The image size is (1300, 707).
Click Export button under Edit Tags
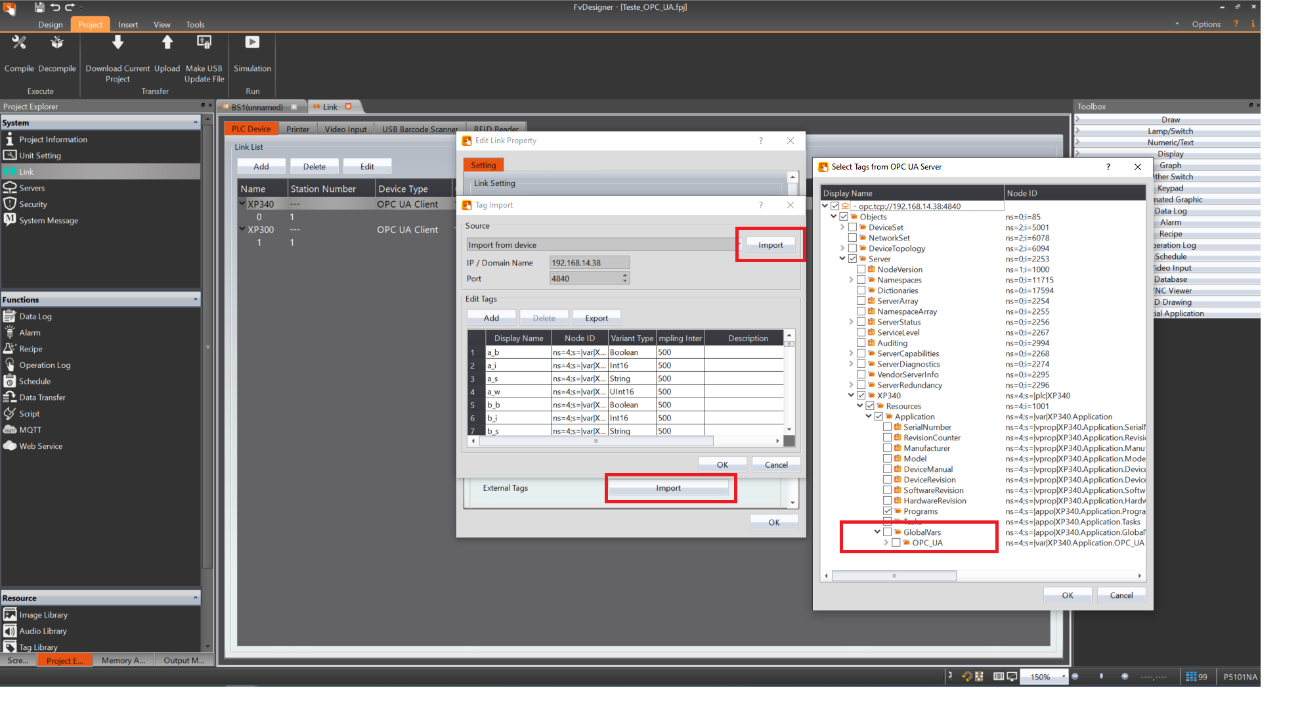(x=596, y=318)
